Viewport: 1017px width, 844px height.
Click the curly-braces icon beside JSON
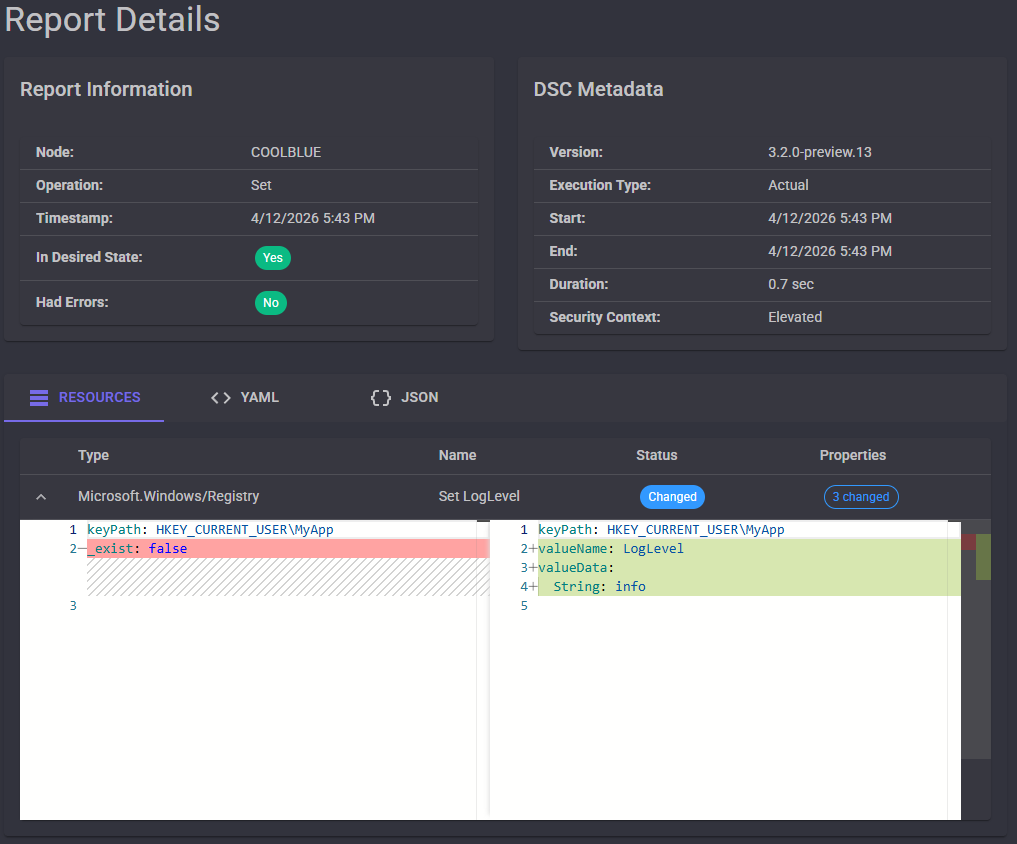[380, 397]
